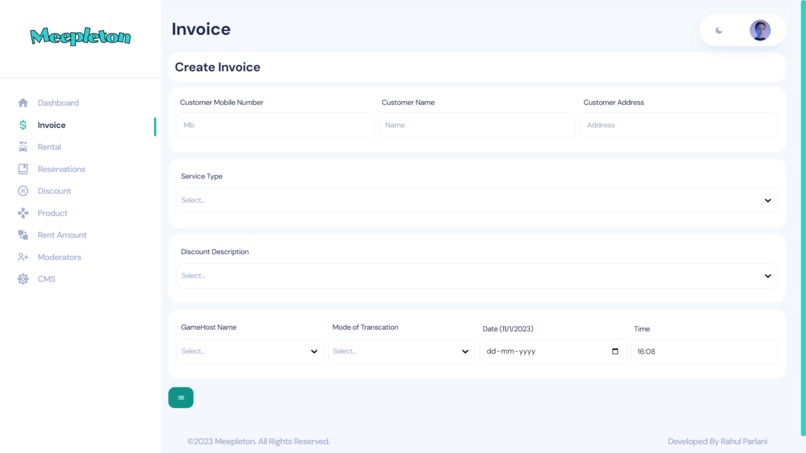Click the Invoice page title

point(201,29)
